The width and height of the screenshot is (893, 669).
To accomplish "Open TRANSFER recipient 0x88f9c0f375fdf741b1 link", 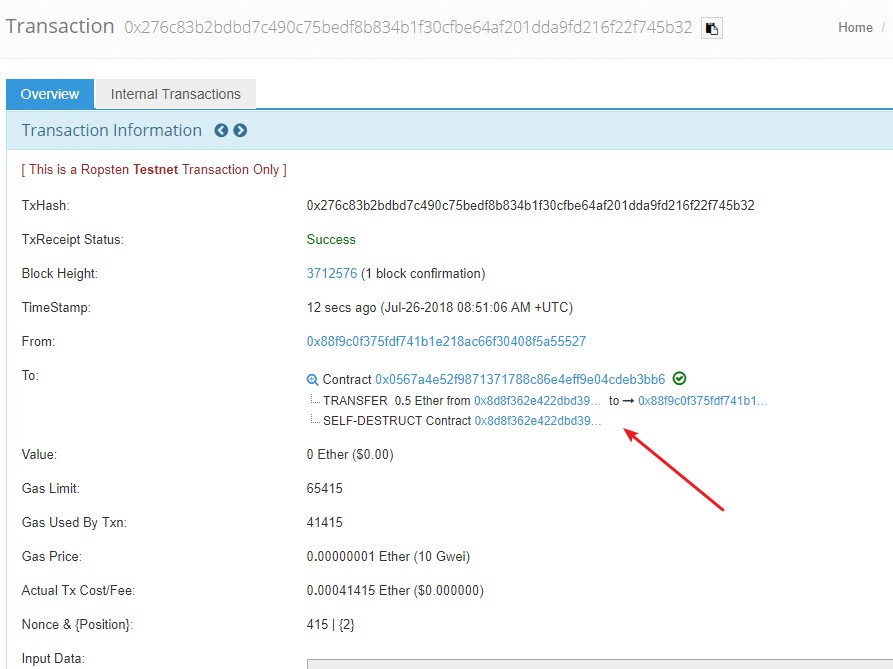I will click(x=703, y=401).
